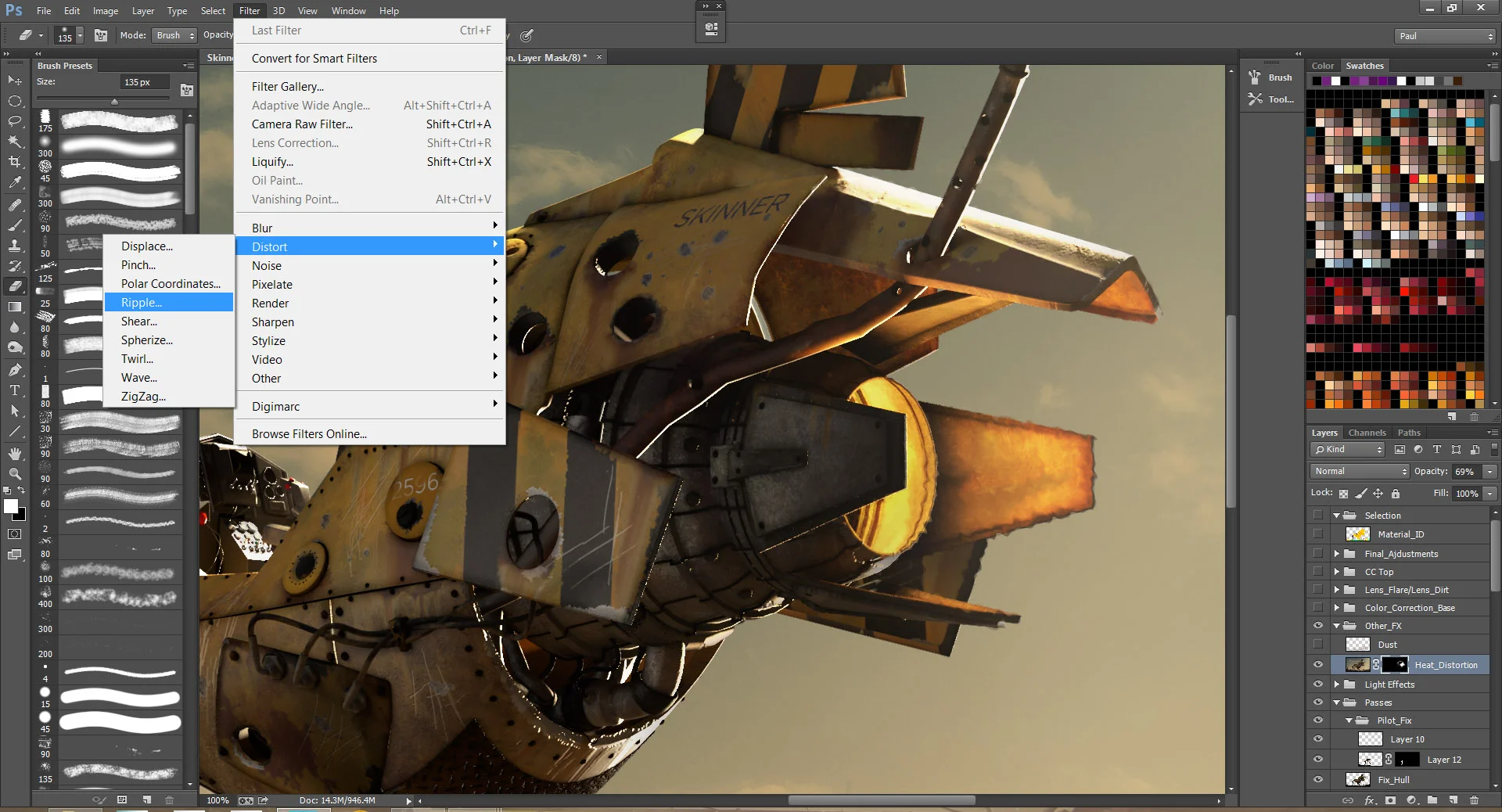
Task: Choose the Hand tool
Action: click(15, 454)
